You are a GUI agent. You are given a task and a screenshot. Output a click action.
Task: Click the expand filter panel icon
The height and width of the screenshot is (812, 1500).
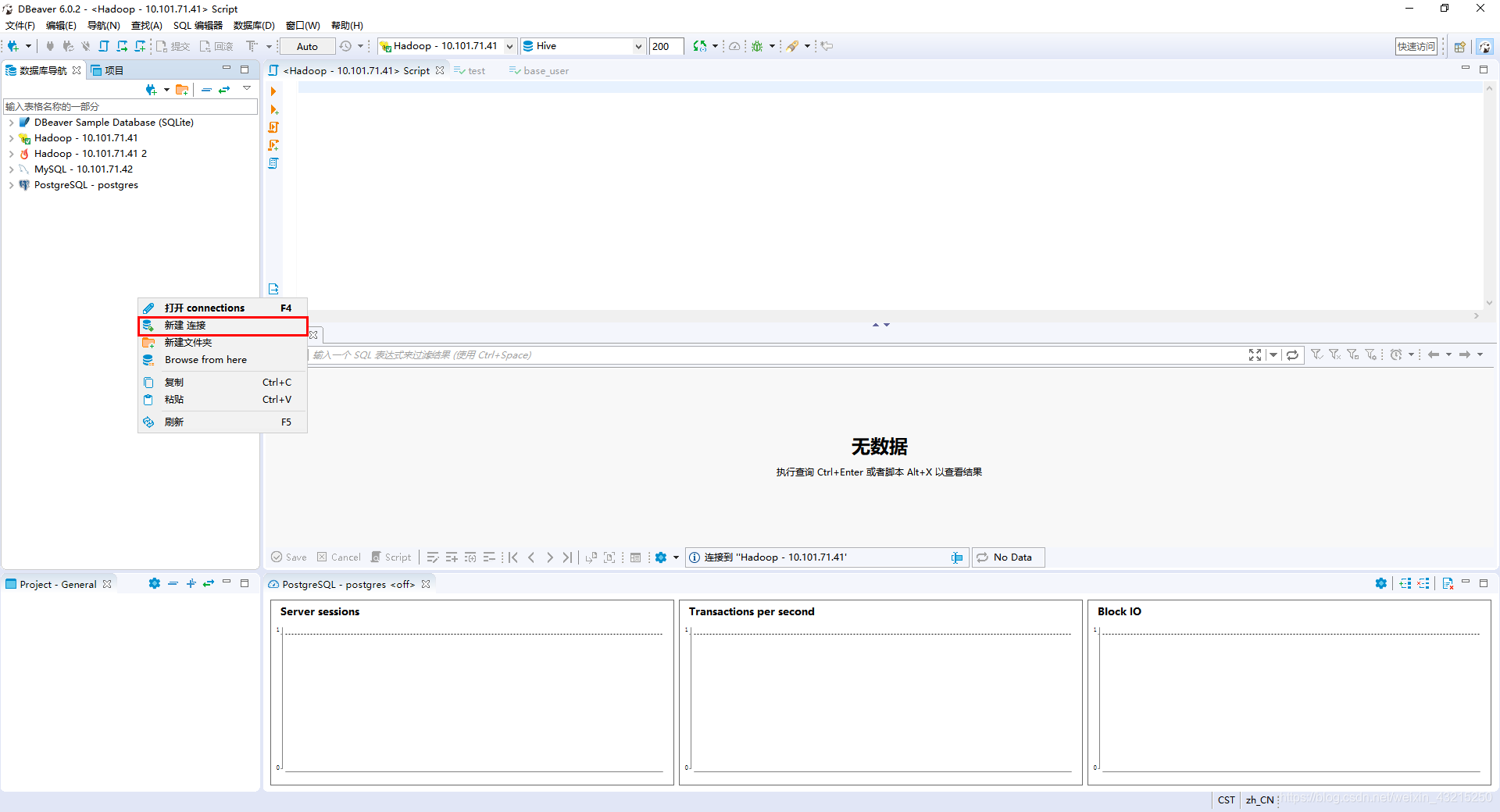point(1255,354)
